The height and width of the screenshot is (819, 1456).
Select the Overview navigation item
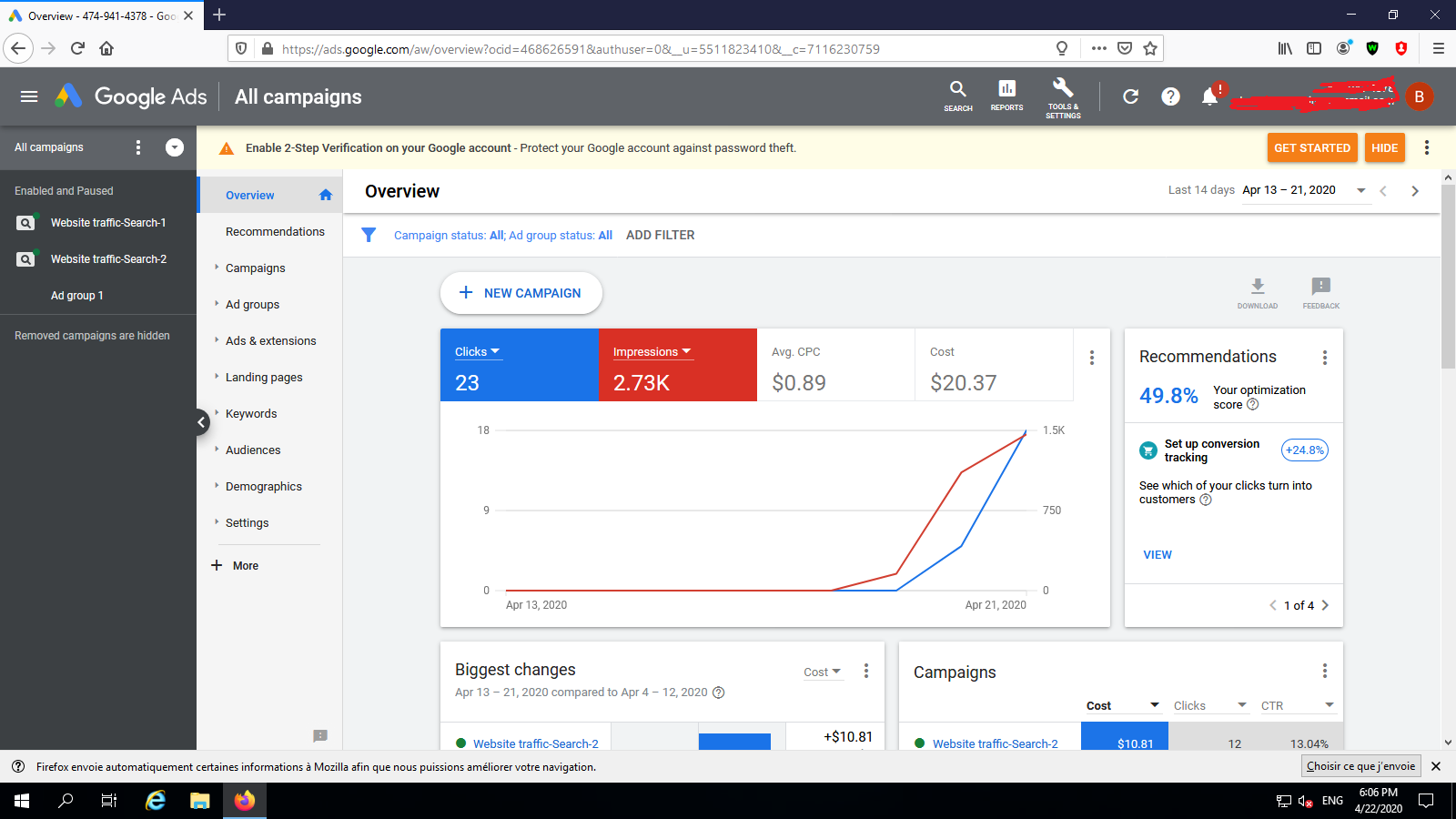point(270,195)
